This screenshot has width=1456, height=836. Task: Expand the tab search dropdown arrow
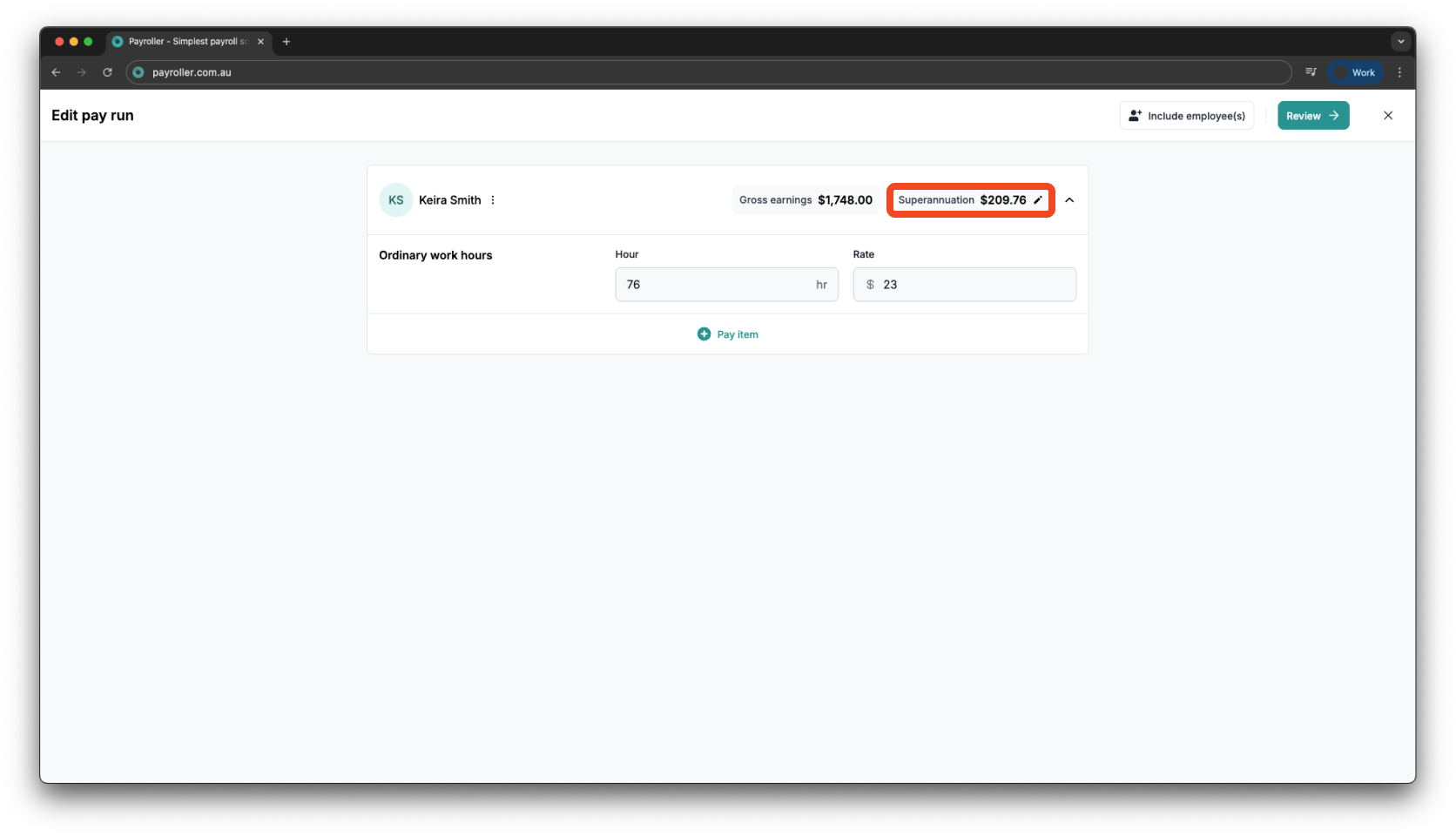[1400, 42]
